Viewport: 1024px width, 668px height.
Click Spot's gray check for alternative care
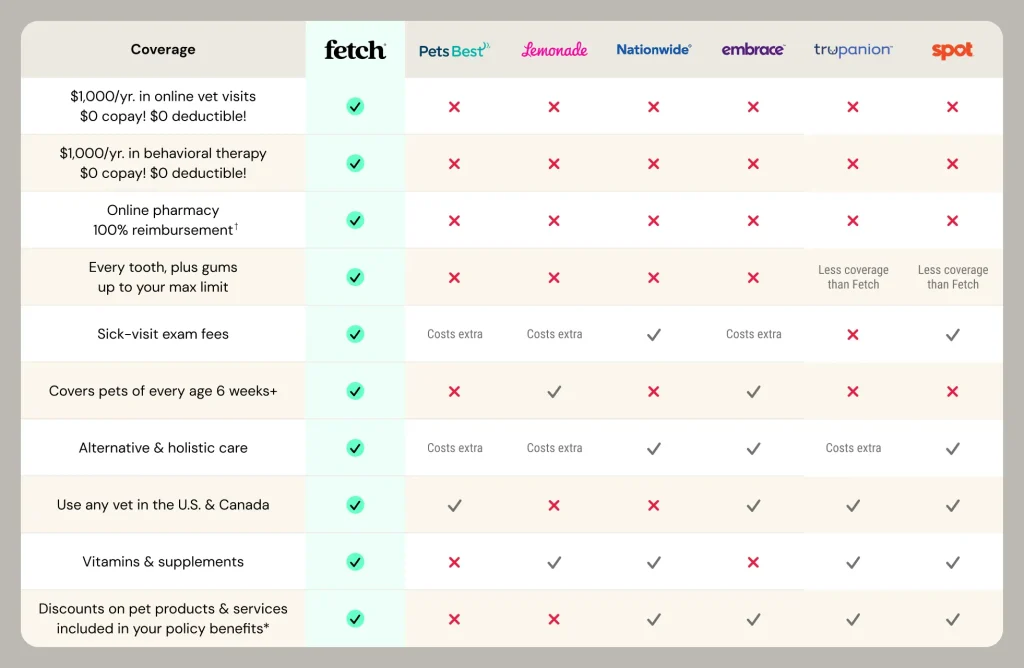point(952,448)
